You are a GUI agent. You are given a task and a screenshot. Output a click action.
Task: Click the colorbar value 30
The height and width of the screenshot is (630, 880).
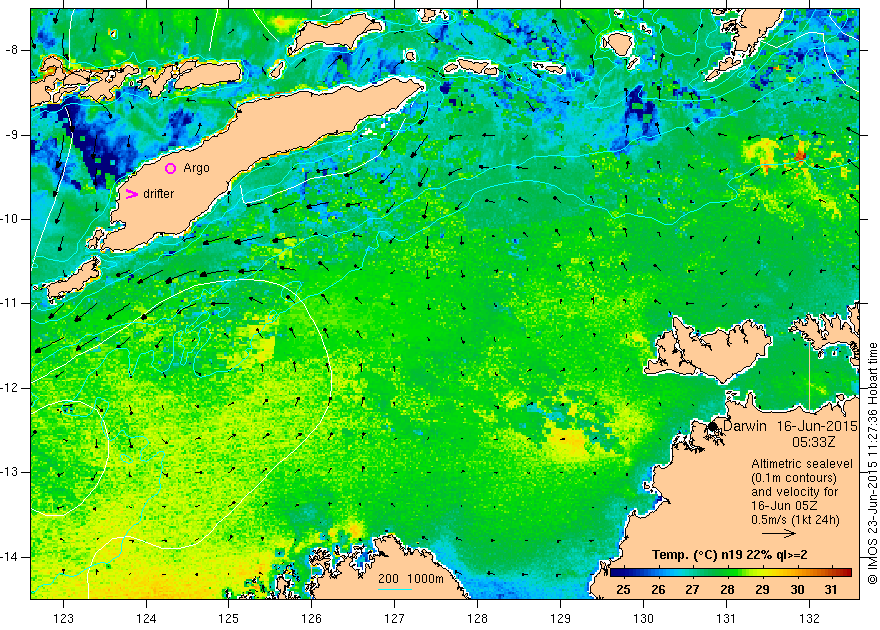click(x=797, y=590)
